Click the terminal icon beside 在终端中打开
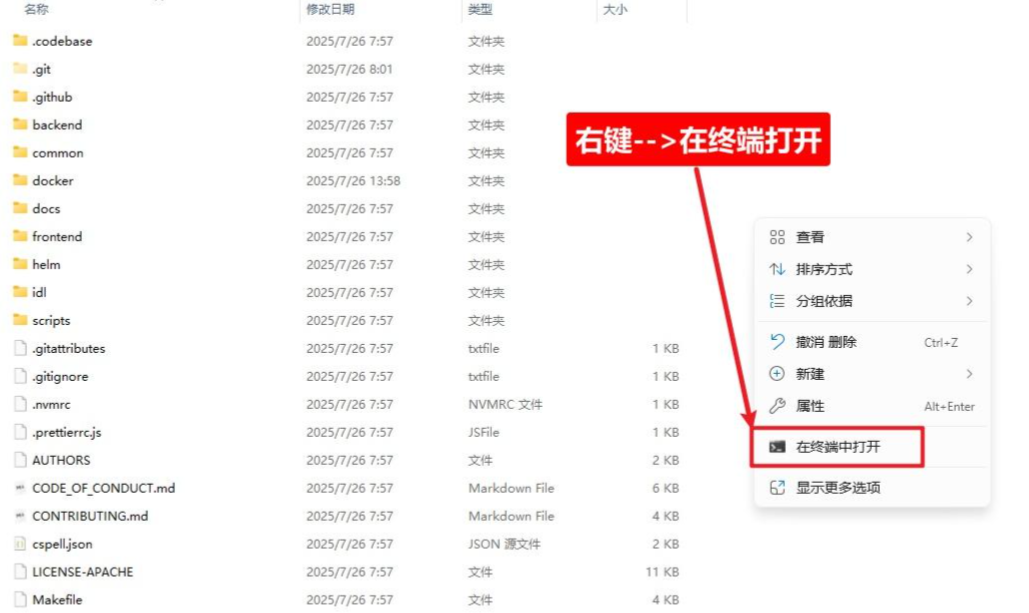Viewport: 1029px width, 613px height. (777, 447)
